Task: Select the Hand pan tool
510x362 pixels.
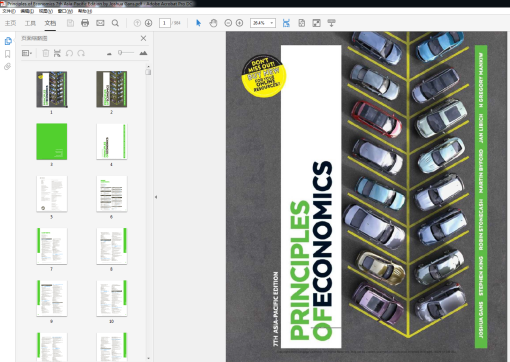Action: (213, 23)
